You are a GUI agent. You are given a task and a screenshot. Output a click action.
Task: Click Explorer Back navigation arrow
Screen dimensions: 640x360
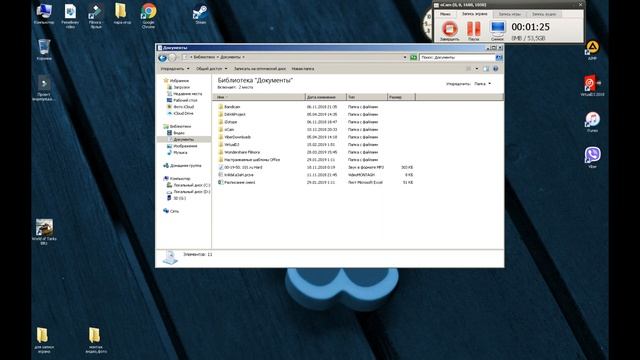pyautogui.click(x=162, y=58)
